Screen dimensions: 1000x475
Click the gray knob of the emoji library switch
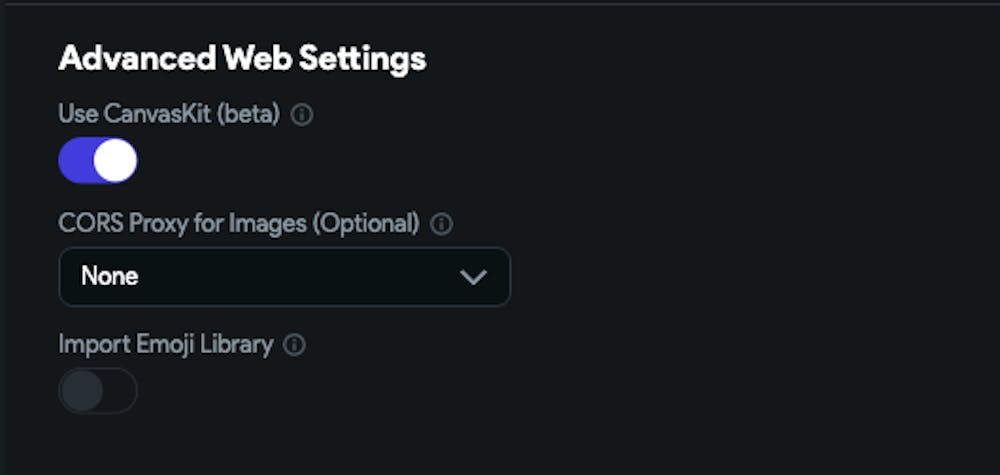coord(81,390)
